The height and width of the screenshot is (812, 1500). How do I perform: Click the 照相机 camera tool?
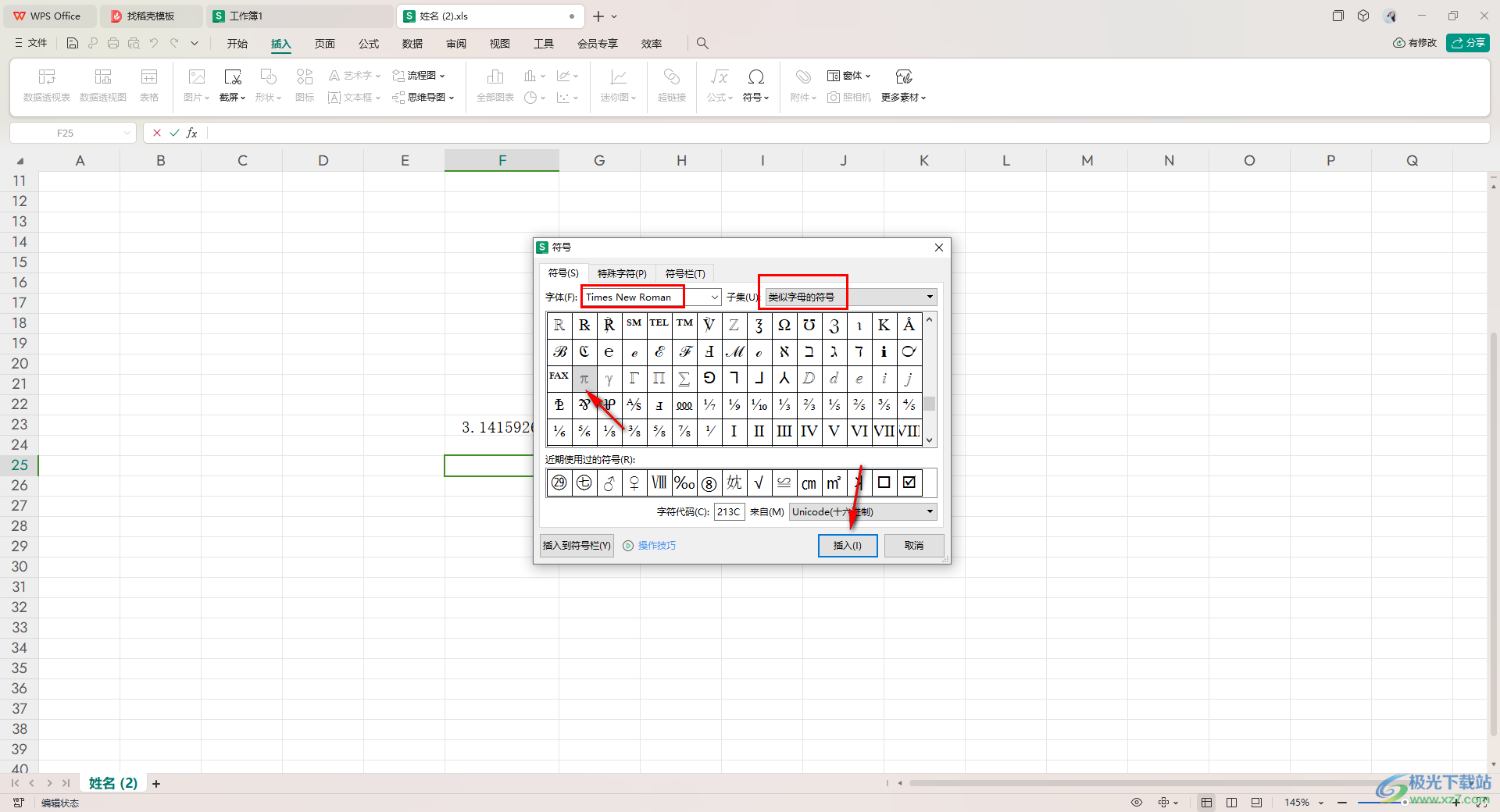(849, 98)
